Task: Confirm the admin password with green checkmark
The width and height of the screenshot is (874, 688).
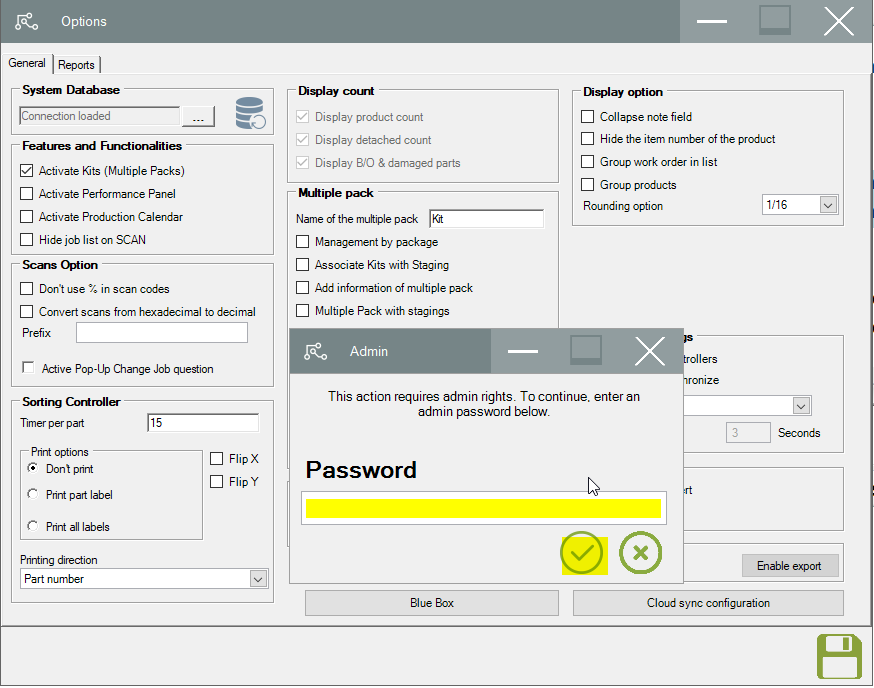Action: (581, 553)
